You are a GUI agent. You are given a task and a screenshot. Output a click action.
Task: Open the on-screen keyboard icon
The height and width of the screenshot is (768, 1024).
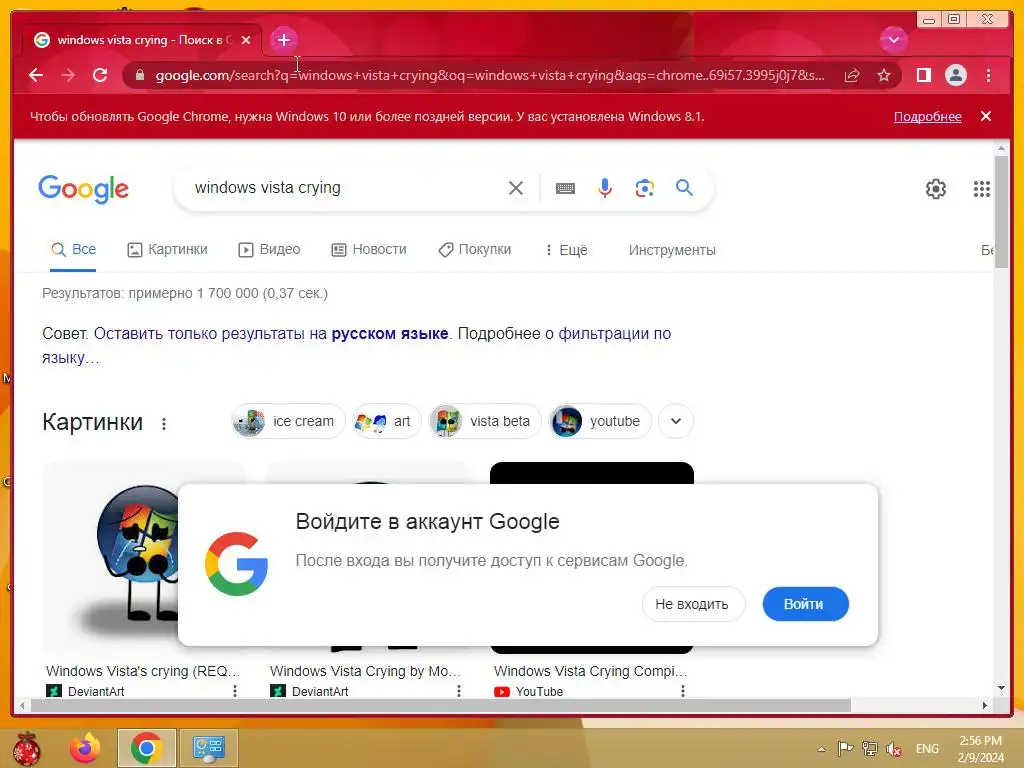coord(566,188)
